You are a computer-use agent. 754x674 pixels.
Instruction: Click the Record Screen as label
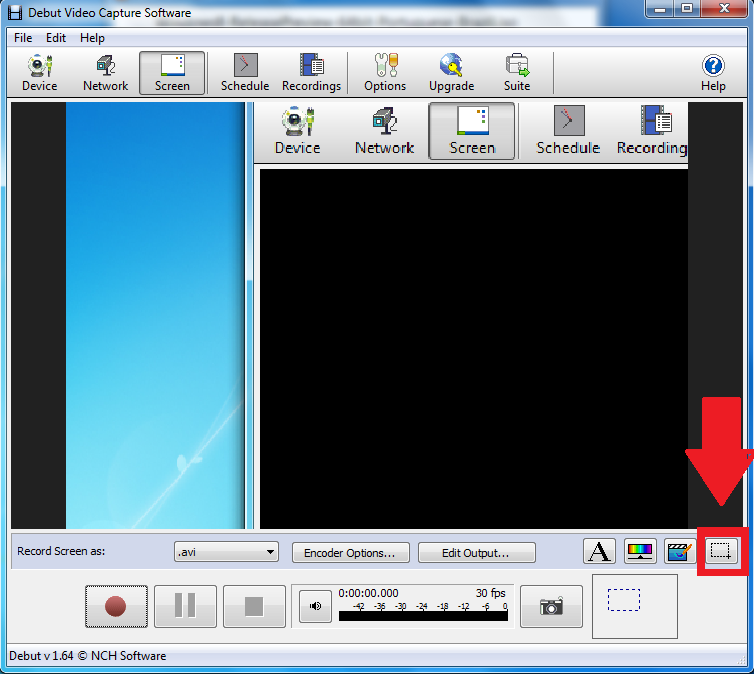point(61,551)
